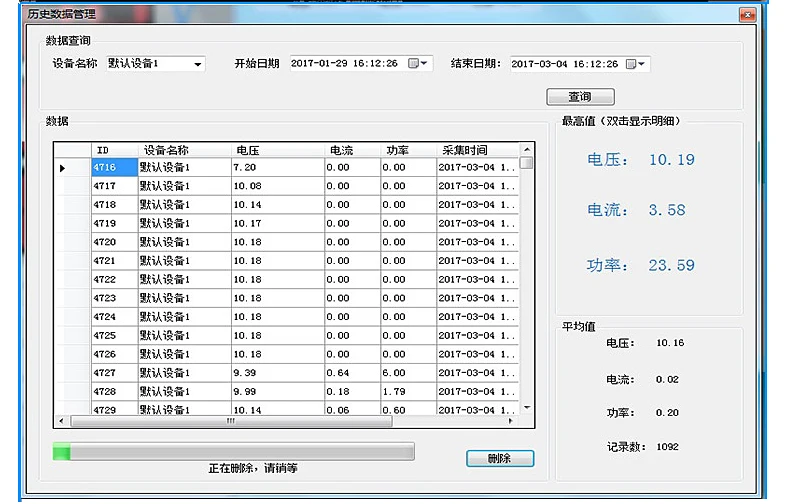Select ID cell 4718
This screenshot has height=504, width=790.
tap(114, 205)
